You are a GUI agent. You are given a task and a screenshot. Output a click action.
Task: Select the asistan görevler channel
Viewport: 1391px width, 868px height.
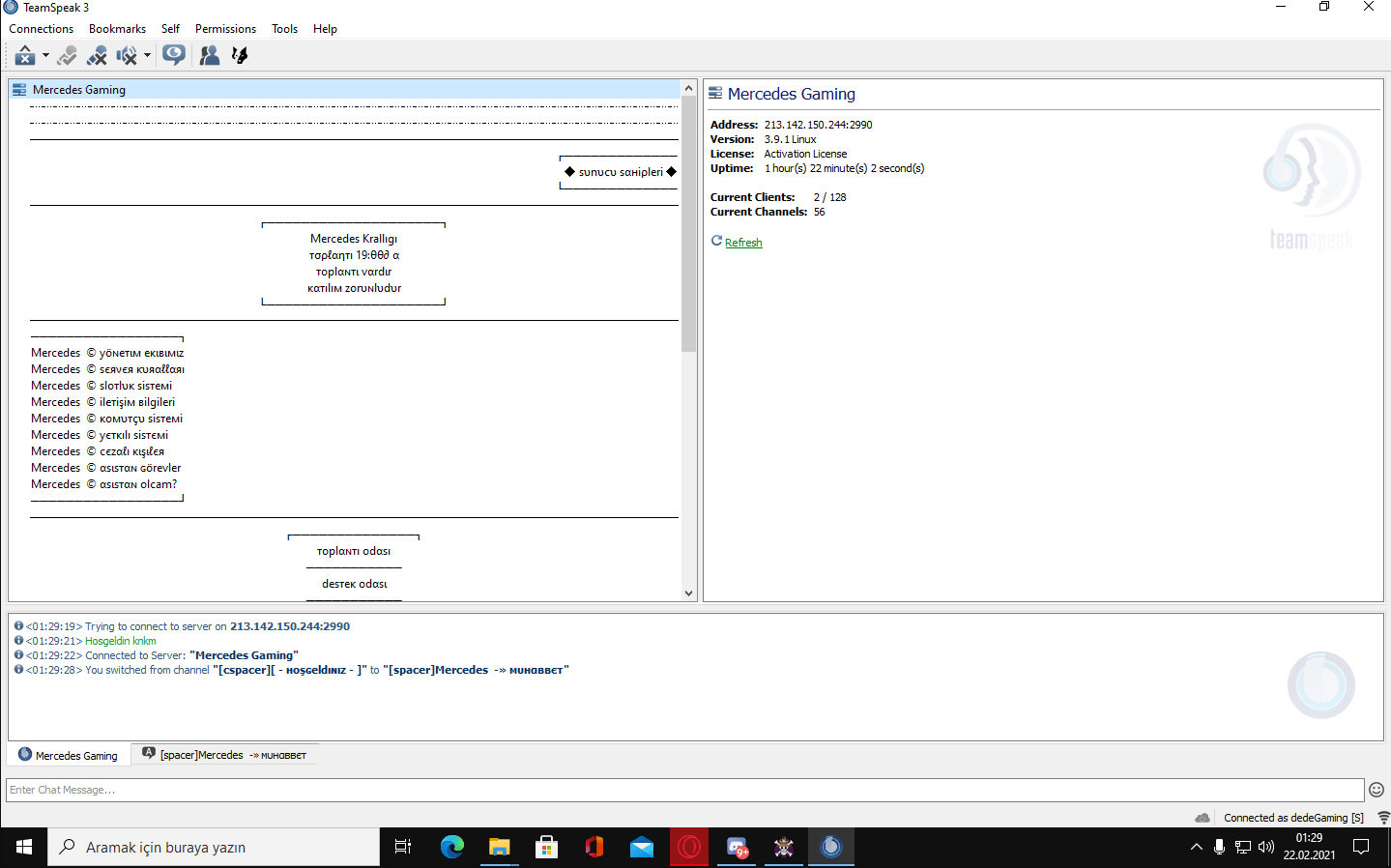click(105, 468)
